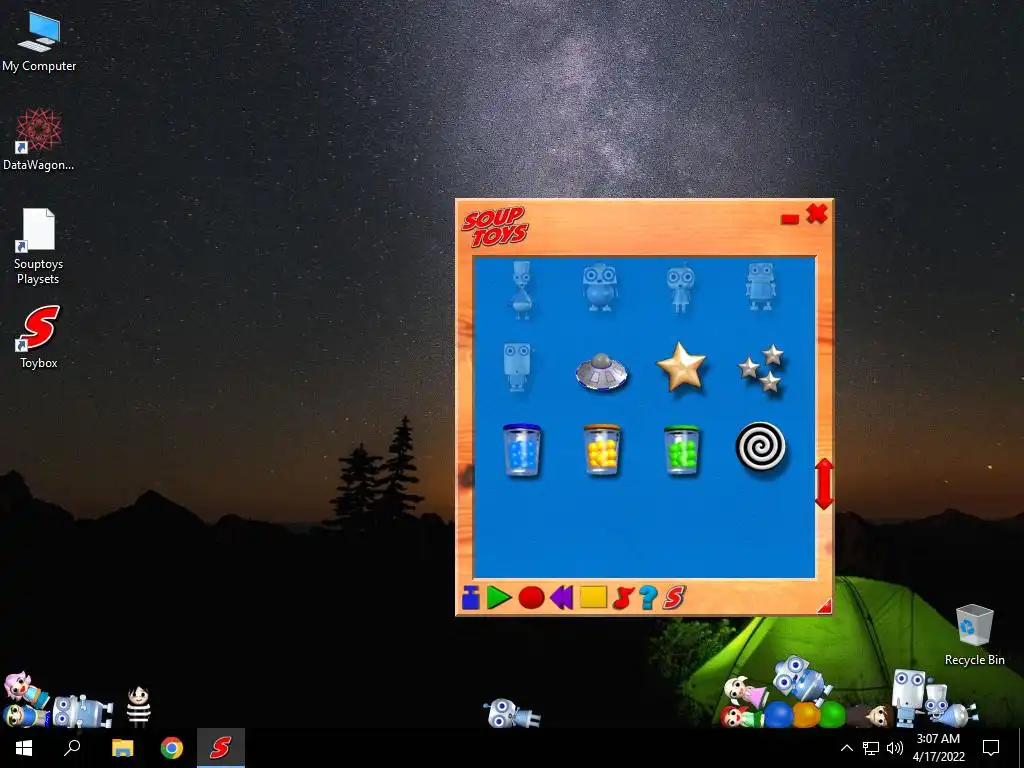Select the DataWagon desktop shortcut
The image size is (1024, 768).
click(x=39, y=140)
